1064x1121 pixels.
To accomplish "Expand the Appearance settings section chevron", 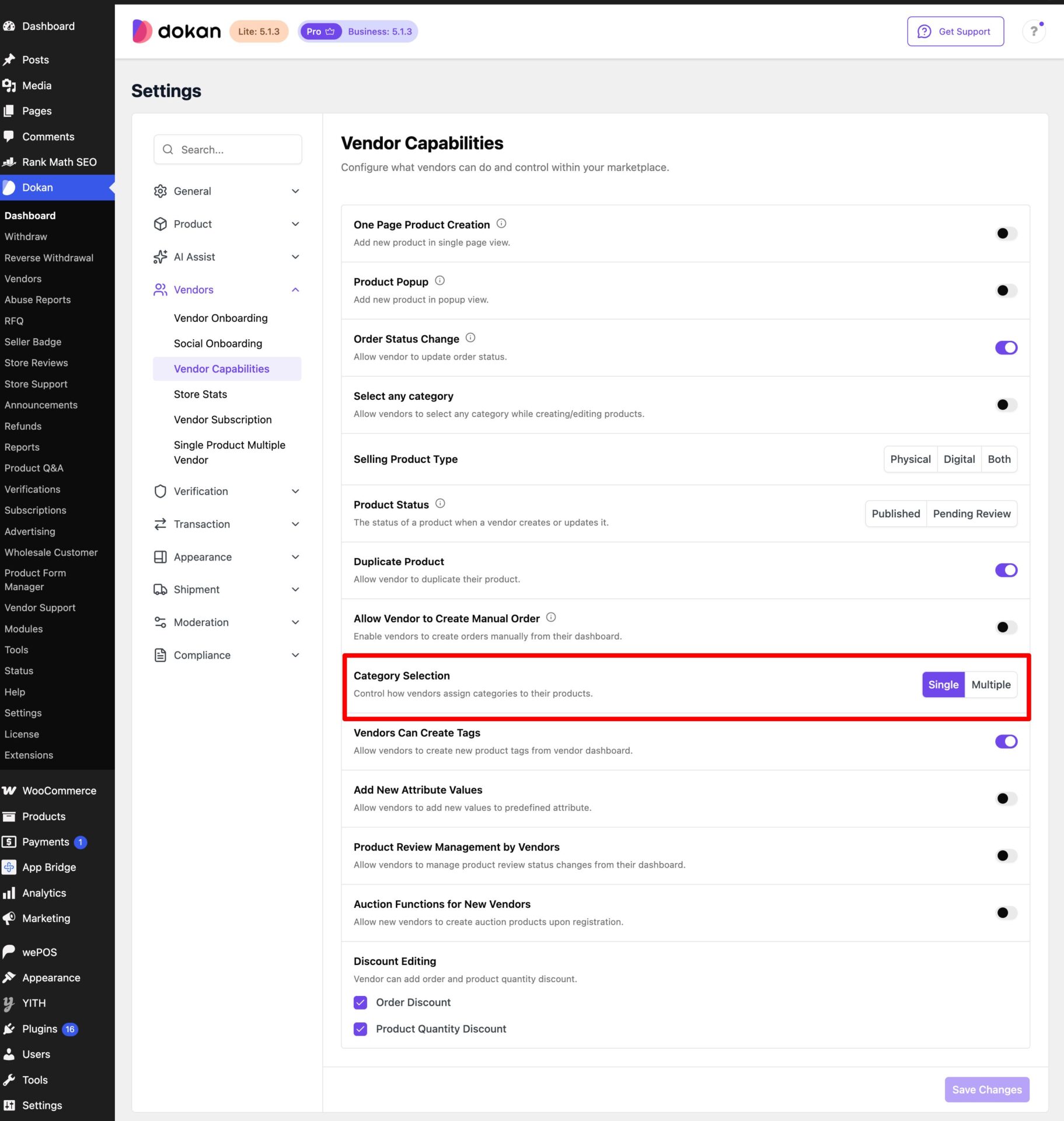I will (x=295, y=557).
